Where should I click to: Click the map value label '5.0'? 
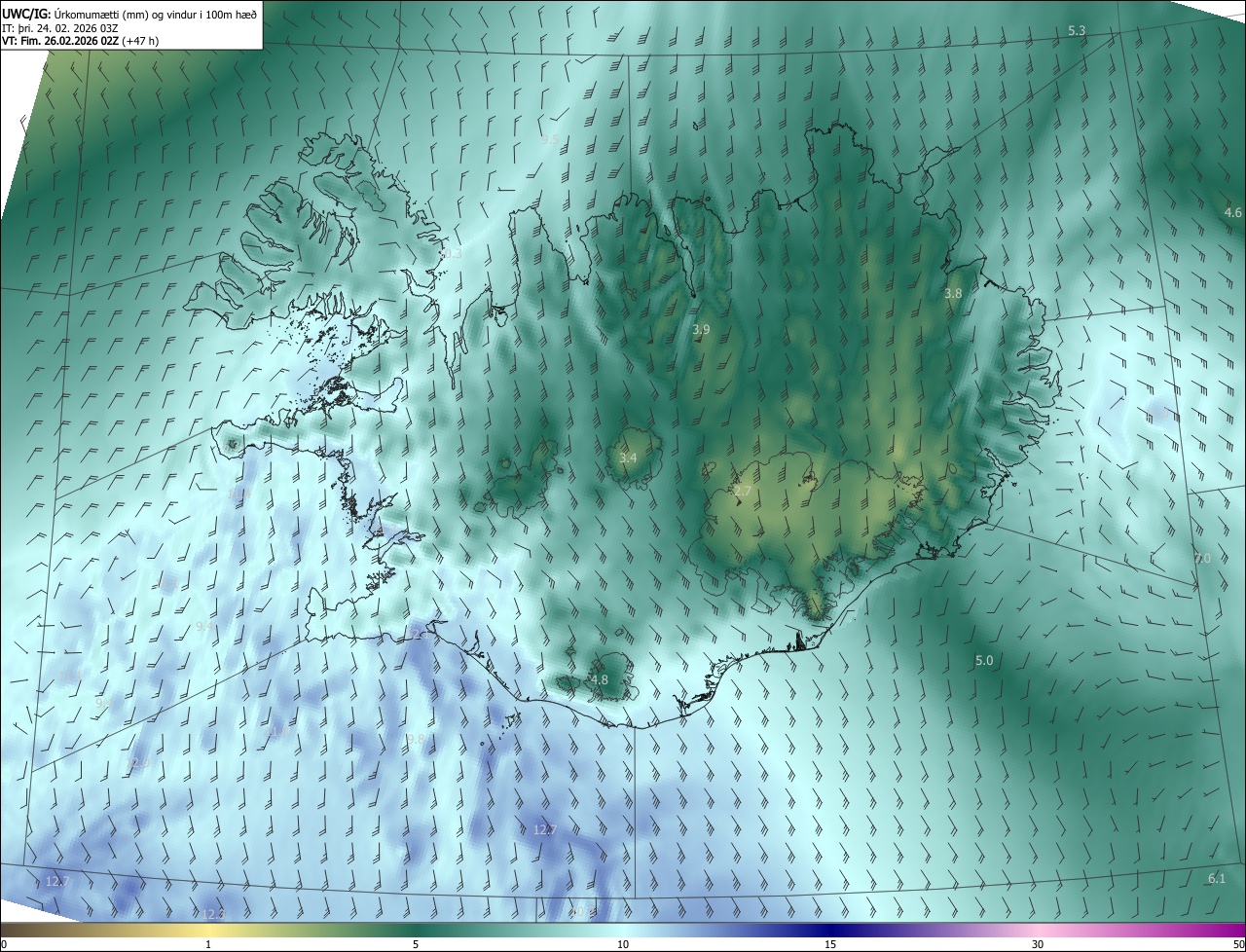coord(984,660)
